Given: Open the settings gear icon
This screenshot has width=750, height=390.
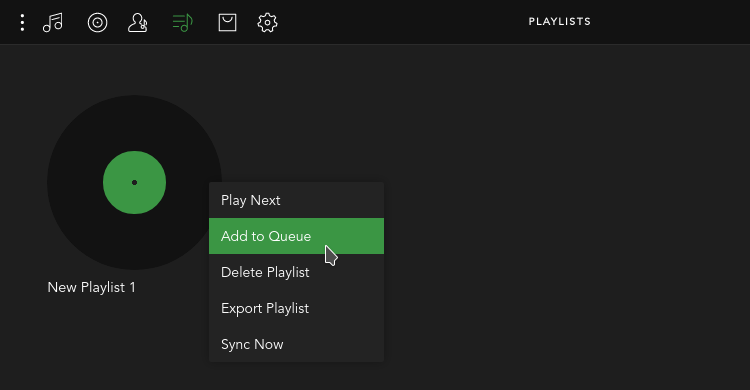Looking at the screenshot, I should [x=267, y=22].
